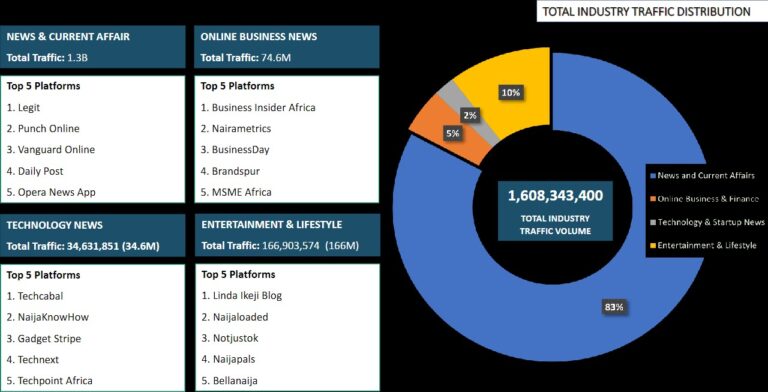Select Linda Ikeji Blog entry
Viewport: 768px width, 392px height.
point(242,295)
